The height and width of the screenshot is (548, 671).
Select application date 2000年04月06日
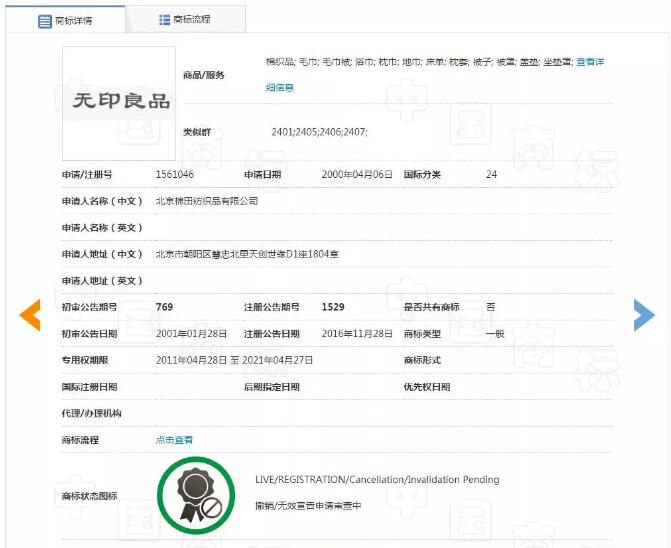(357, 175)
